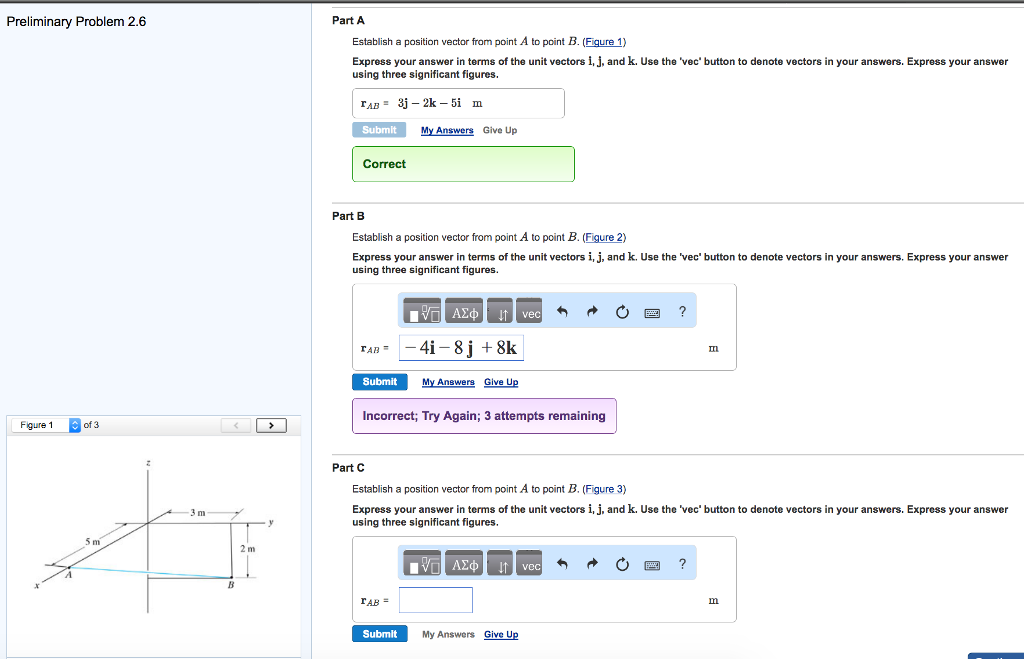Select the 'vec' button in Part C toolbar
This screenshot has width=1024, height=659.
530,565
